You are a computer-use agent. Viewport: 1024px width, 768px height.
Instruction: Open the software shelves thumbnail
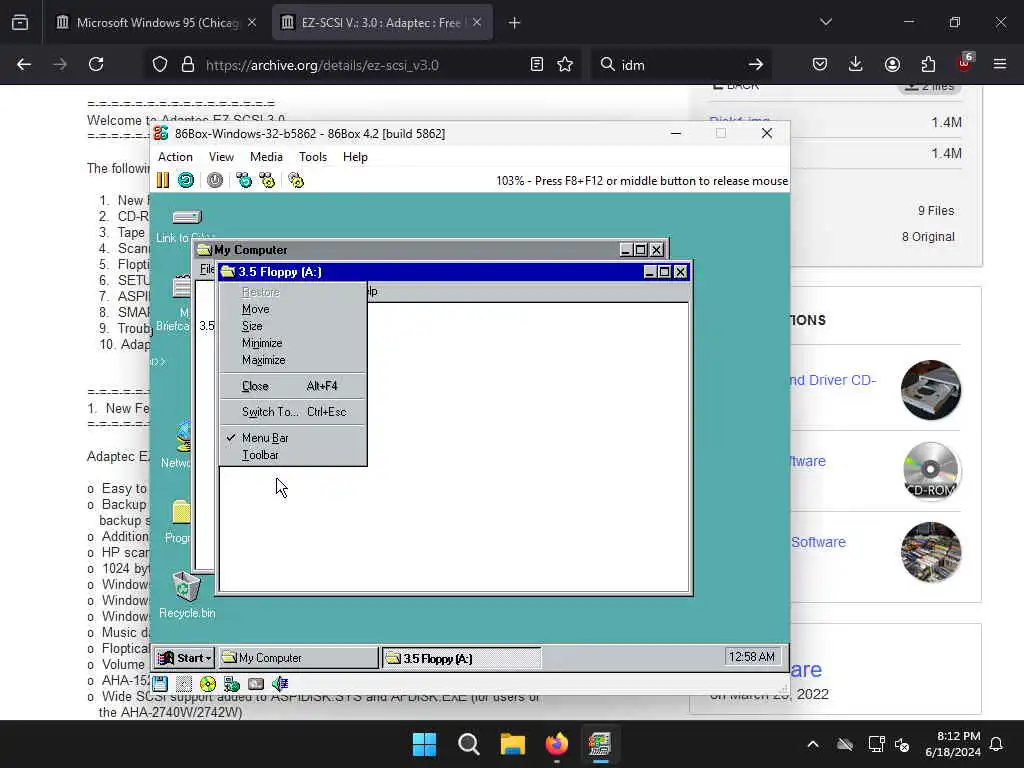(x=931, y=552)
